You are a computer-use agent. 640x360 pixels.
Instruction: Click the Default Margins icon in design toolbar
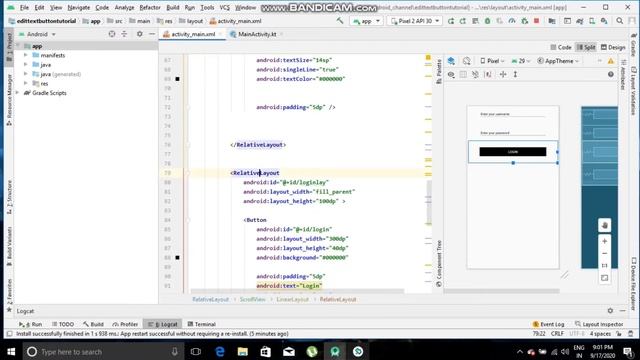[x=488, y=74]
